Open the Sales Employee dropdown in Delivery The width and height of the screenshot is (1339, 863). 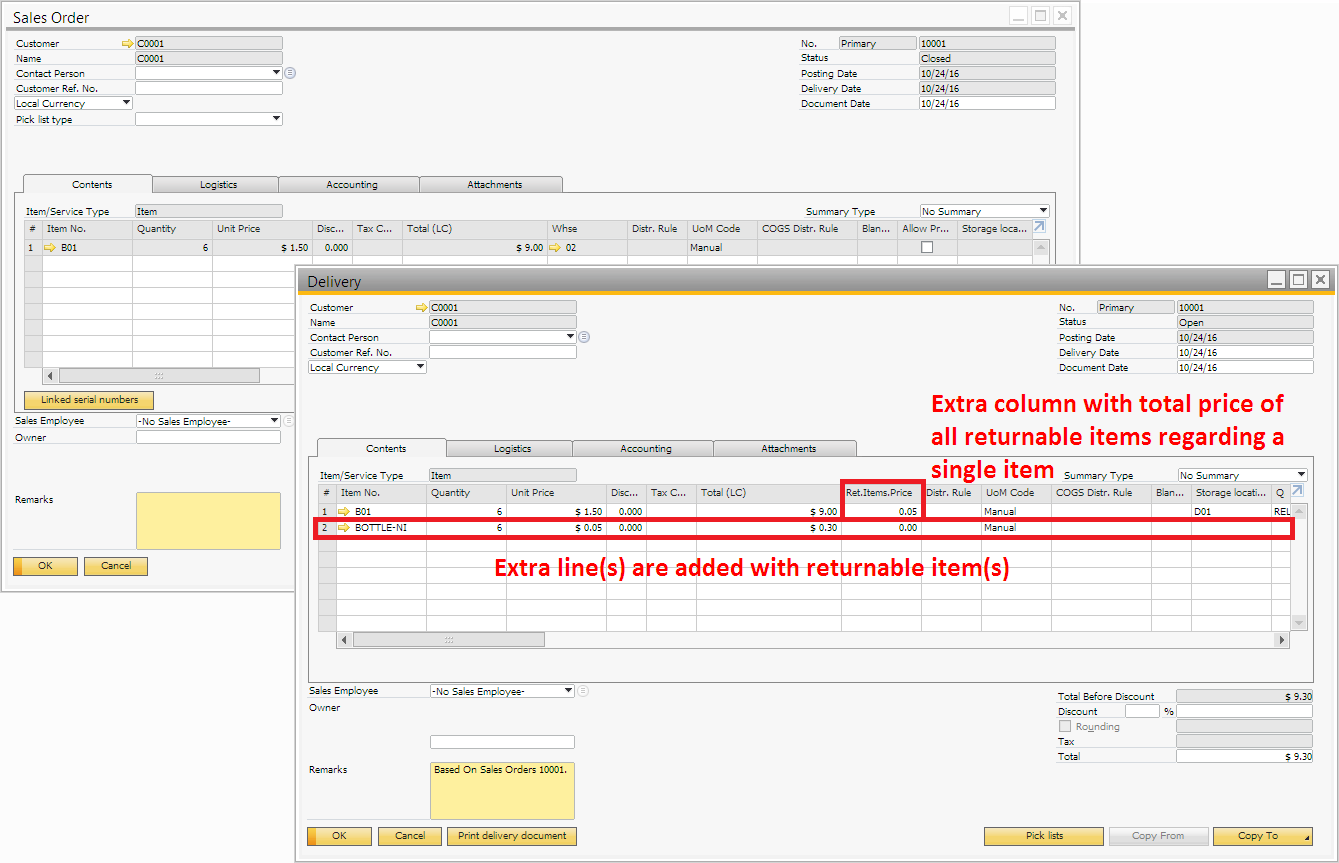pos(569,691)
